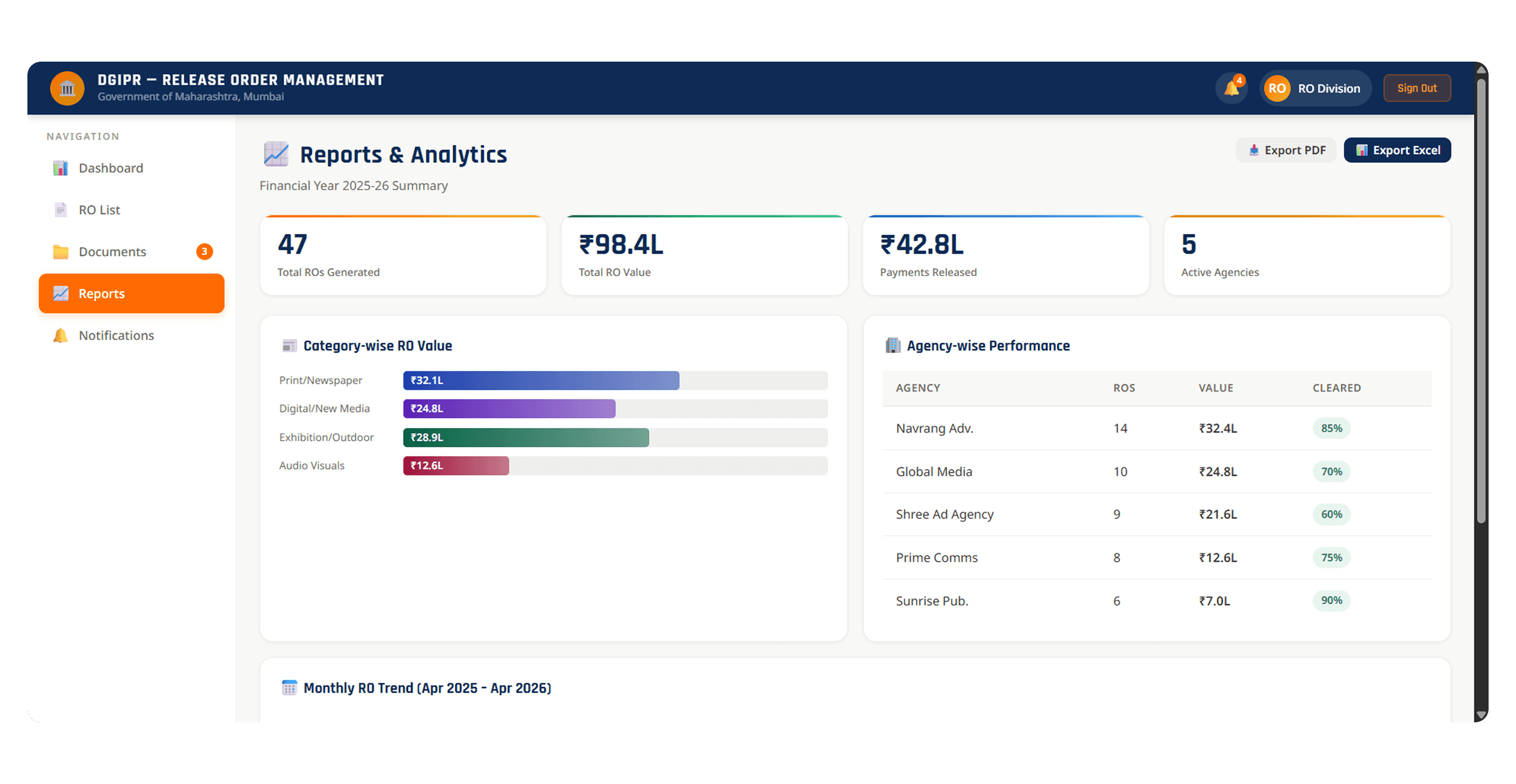Sign out of the application
Image resolution: width=1516 pixels, height=784 pixels.
(1417, 88)
